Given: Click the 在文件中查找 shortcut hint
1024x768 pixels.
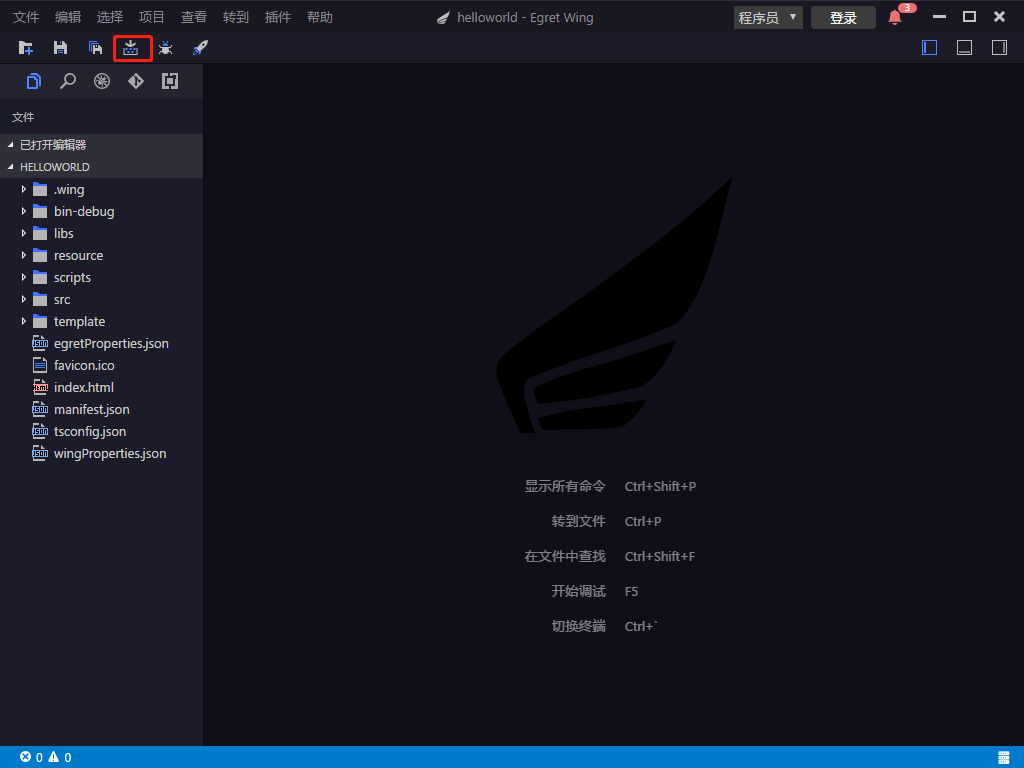Looking at the screenshot, I should 565,556.
